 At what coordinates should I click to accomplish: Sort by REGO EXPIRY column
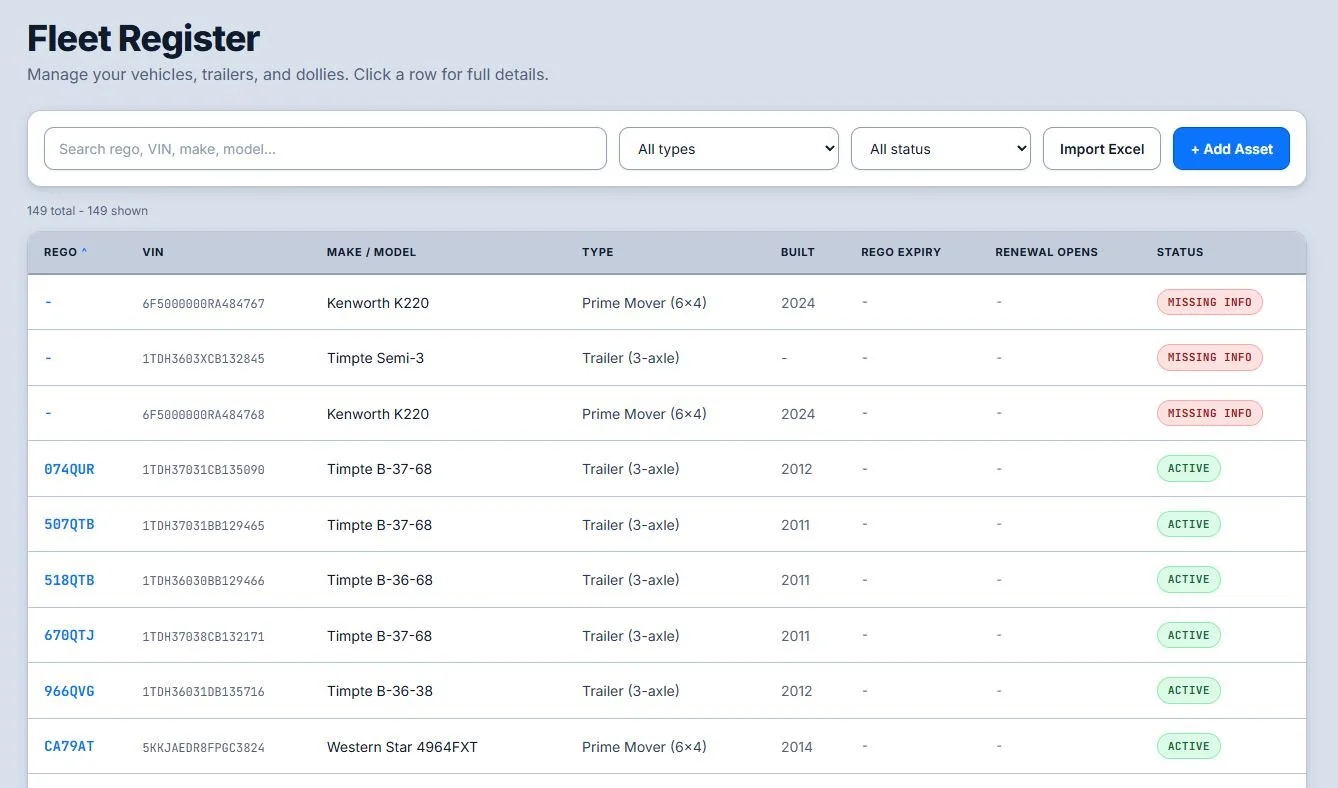pyautogui.click(x=901, y=252)
